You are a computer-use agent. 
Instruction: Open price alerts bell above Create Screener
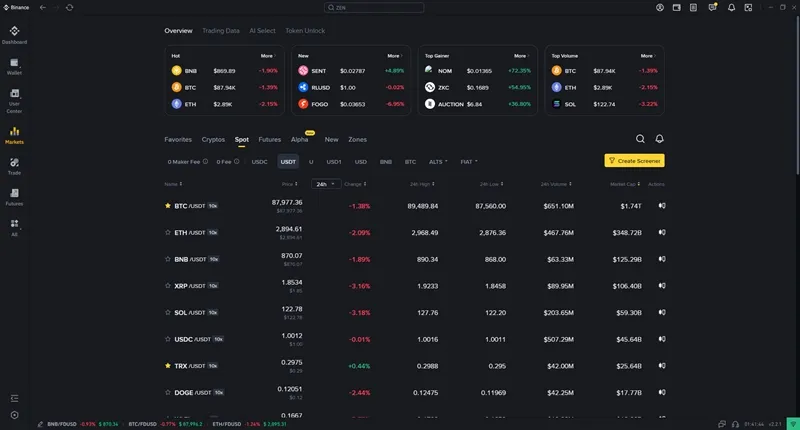coord(659,139)
